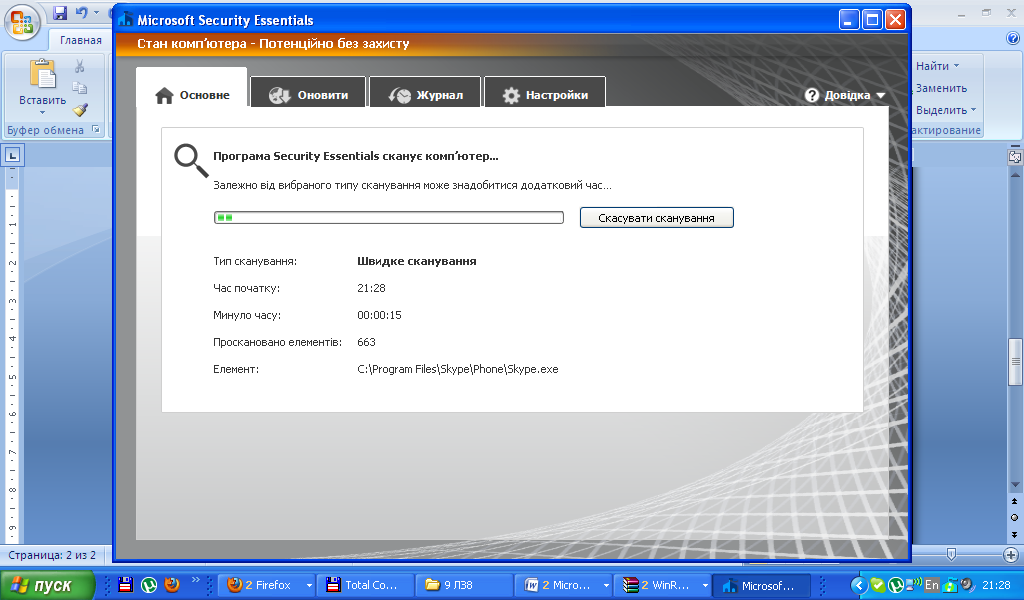This screenshot has height=600, width=1024.
Task: Click the Microsoft Security Essentials taskbar button
Action: [761, 585]
